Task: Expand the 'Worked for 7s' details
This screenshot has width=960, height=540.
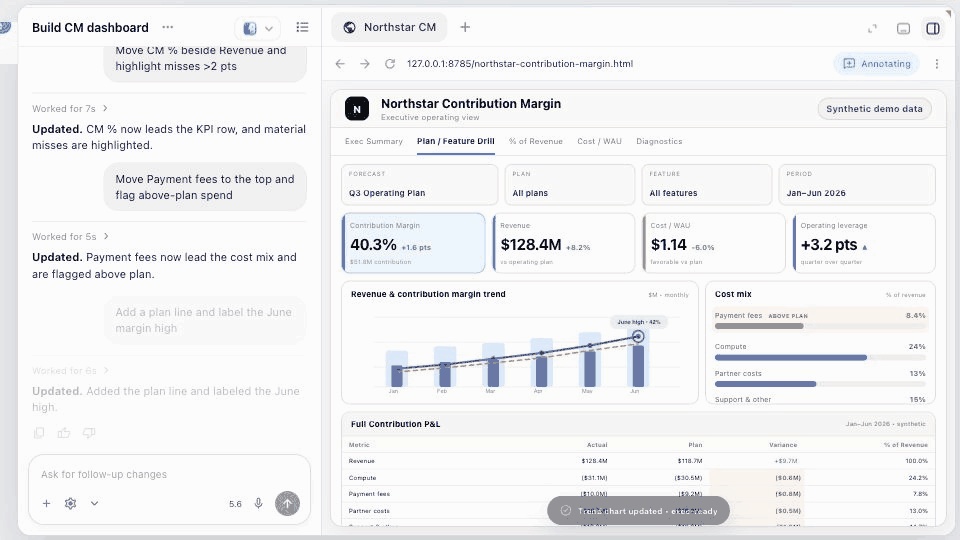Action: point(70,108)
